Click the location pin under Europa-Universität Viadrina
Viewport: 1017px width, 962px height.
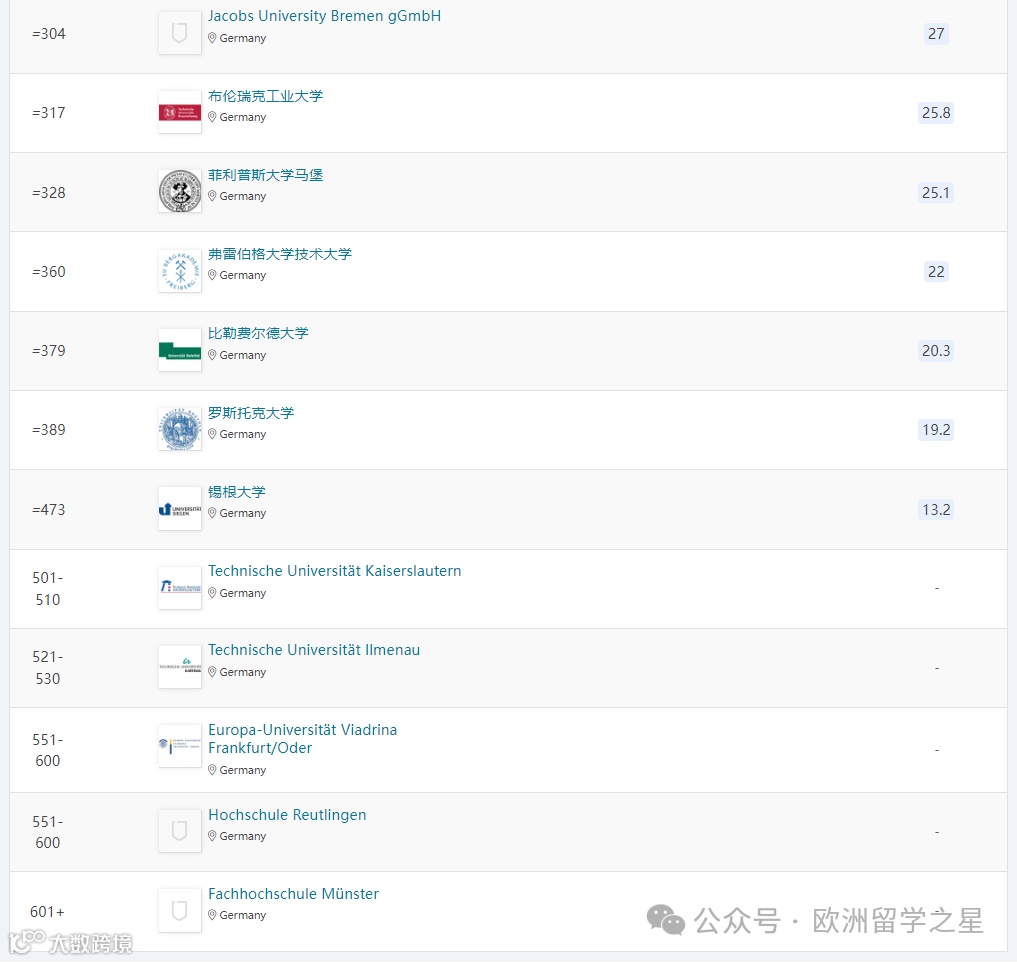(x=212, y=771)
